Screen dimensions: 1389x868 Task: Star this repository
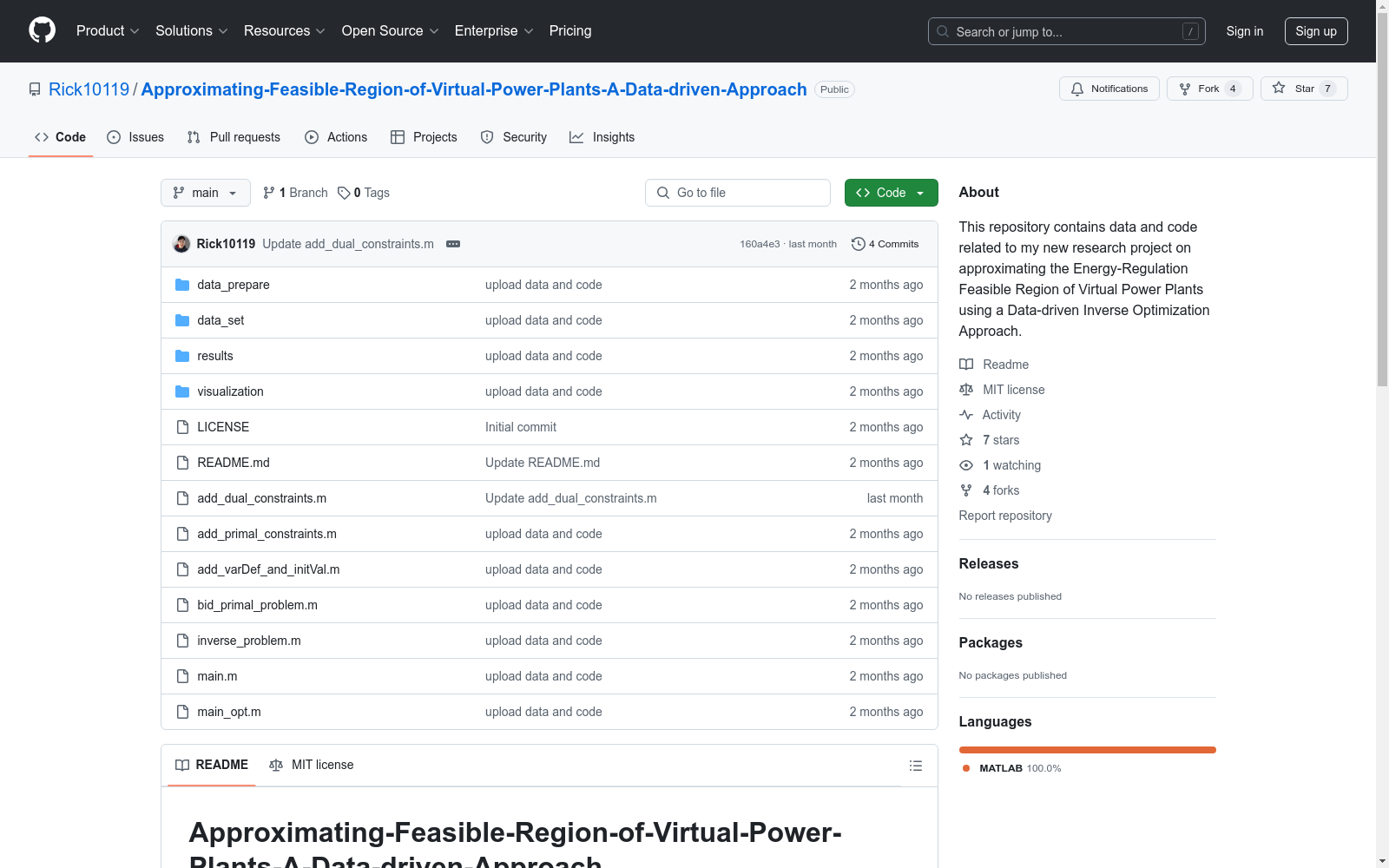(x=1303, y=89)
